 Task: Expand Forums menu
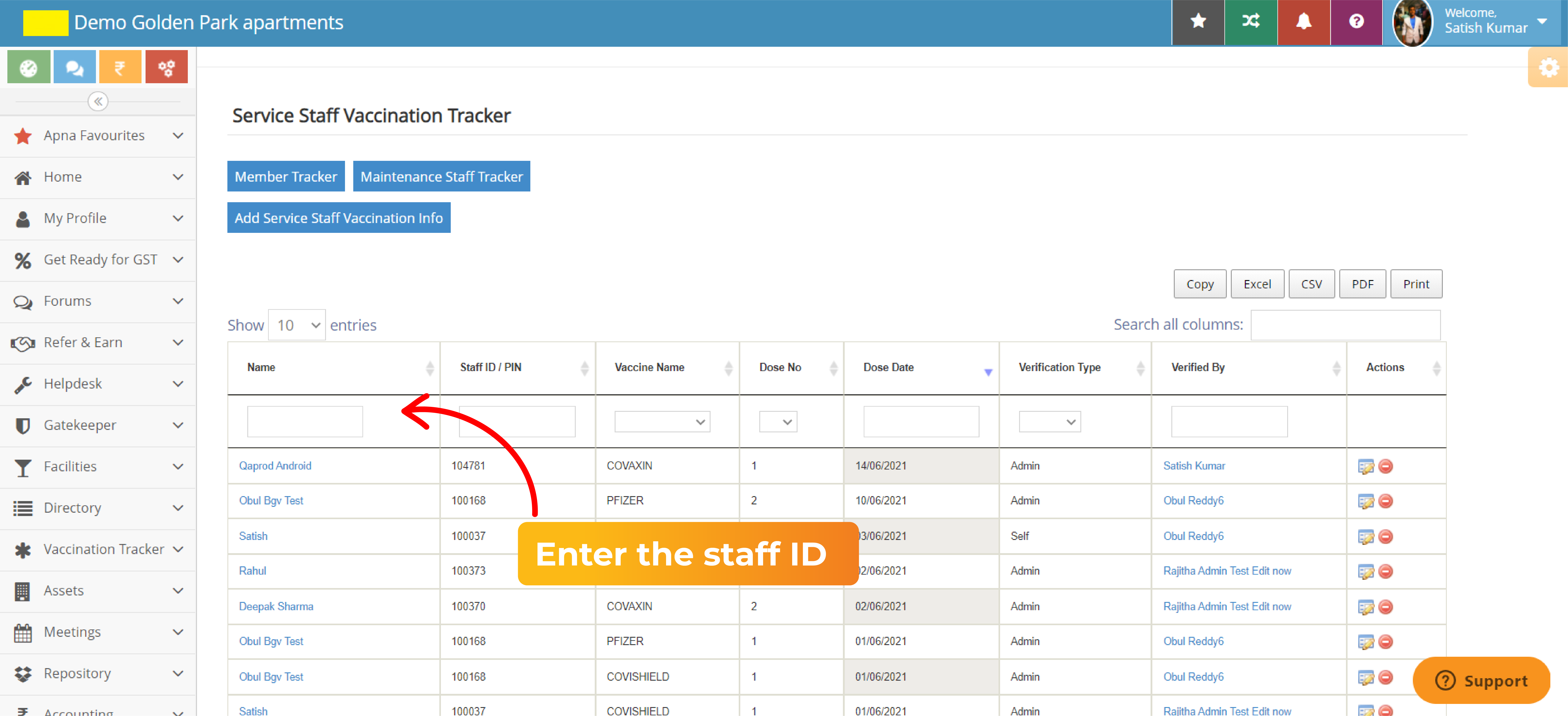[98, 301]
